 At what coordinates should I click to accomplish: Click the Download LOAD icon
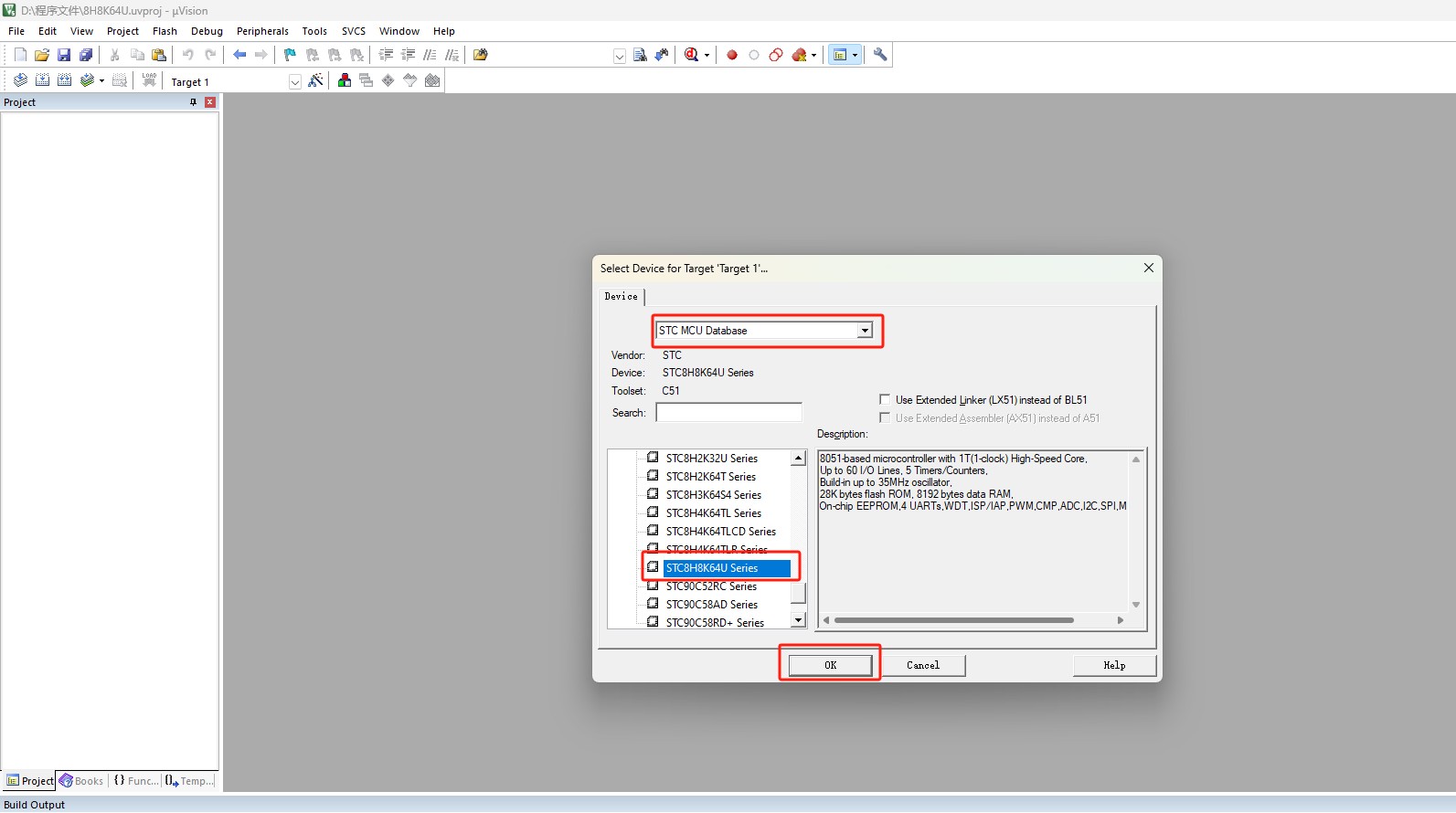tap(149, 80)
